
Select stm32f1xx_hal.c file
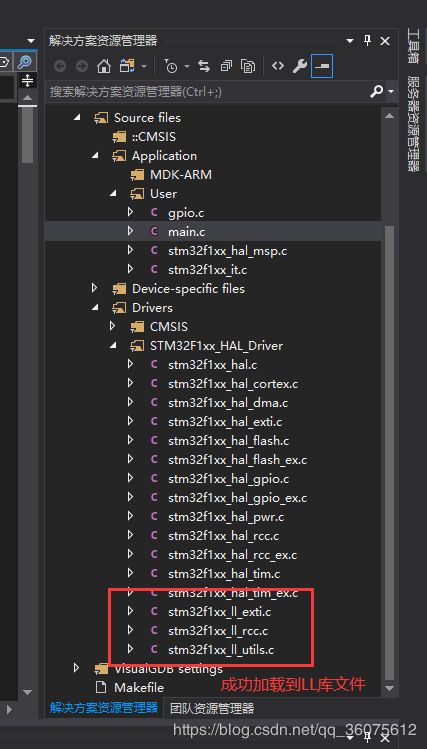tap(213, 365)
